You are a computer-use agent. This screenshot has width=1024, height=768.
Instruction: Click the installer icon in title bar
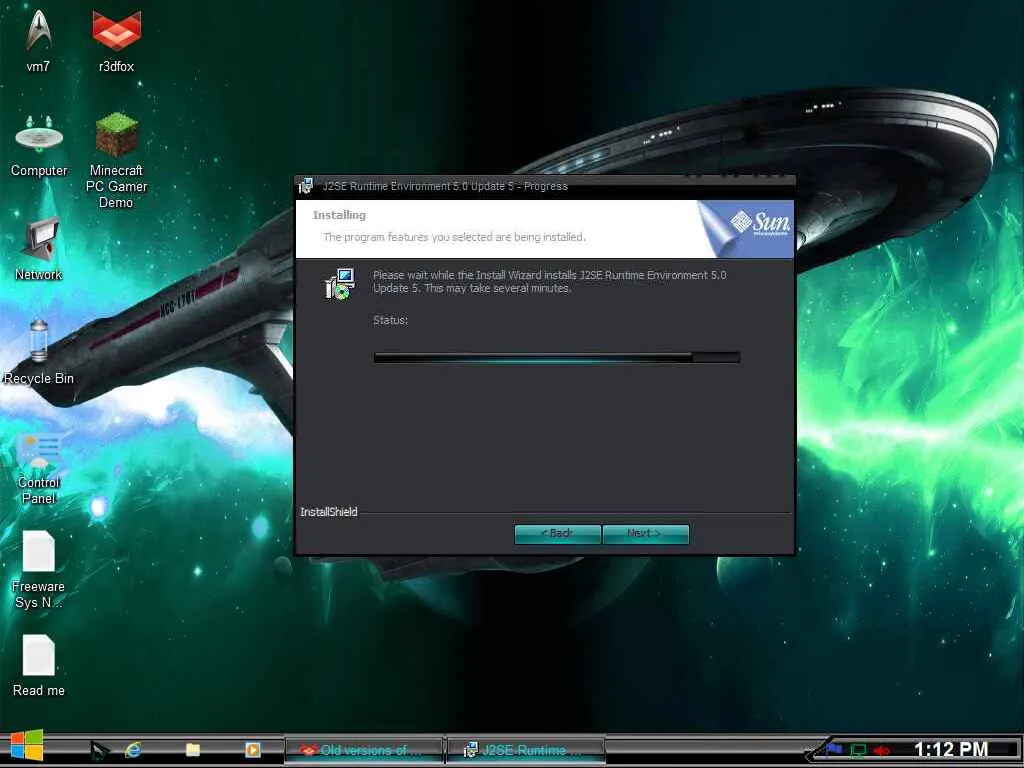[306, 186]
